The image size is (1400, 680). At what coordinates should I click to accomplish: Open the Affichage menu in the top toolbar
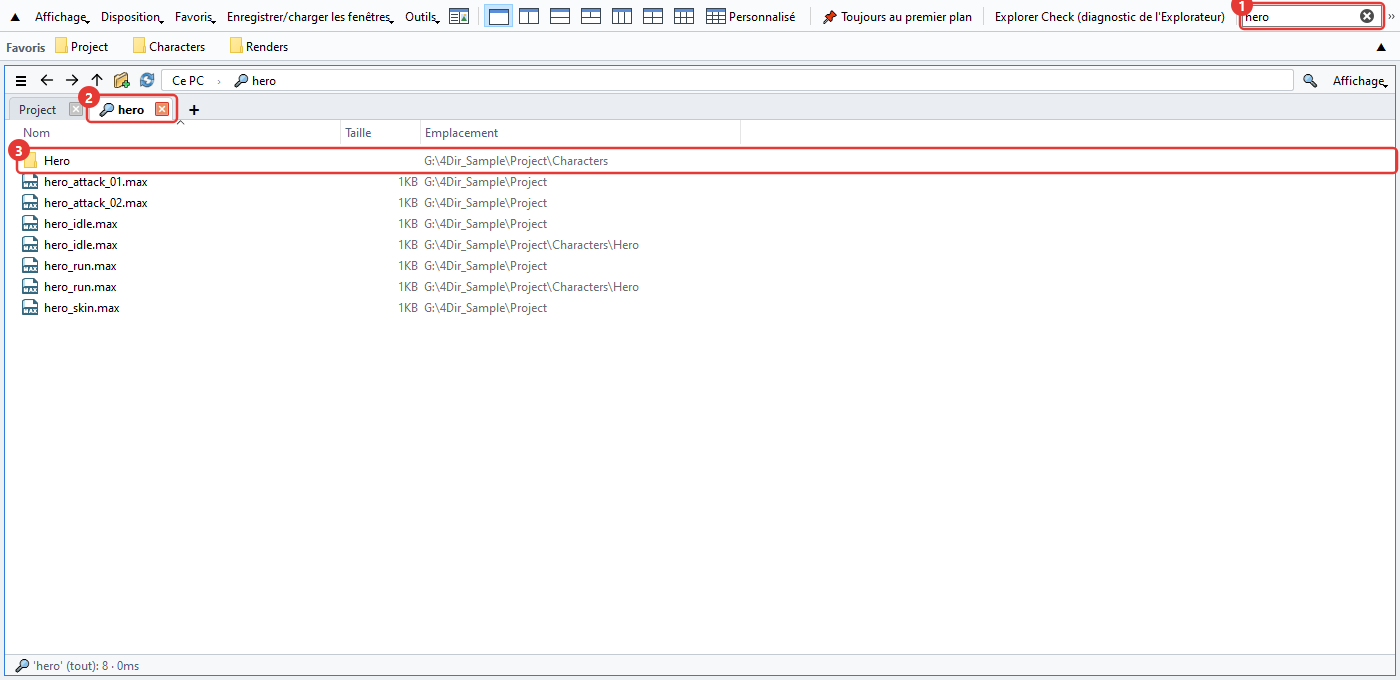pyautogui.click(x=62, y=17)
